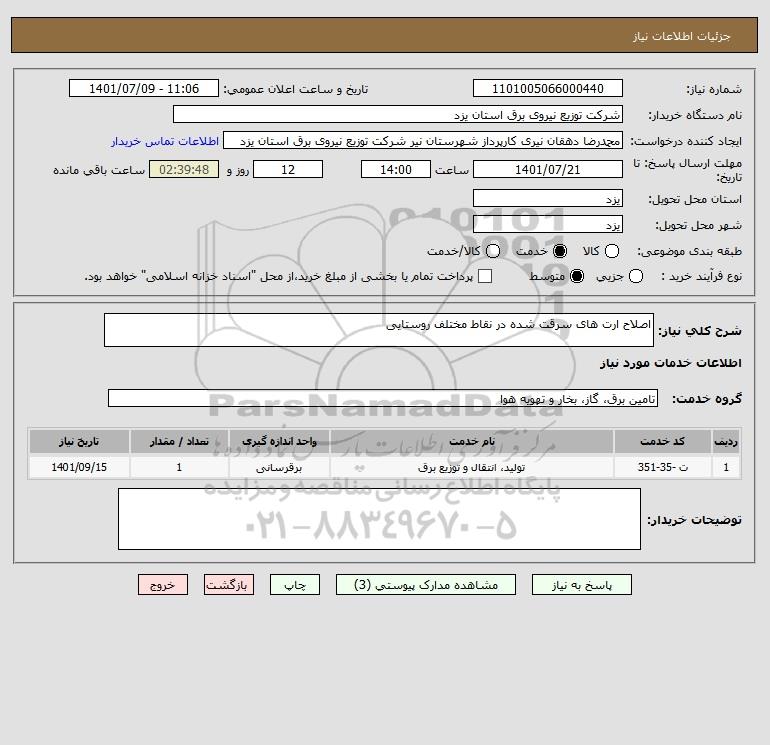Click service code cell ت -35-351
The width and height of the screenshot is (770, 745).
point(662,468)
